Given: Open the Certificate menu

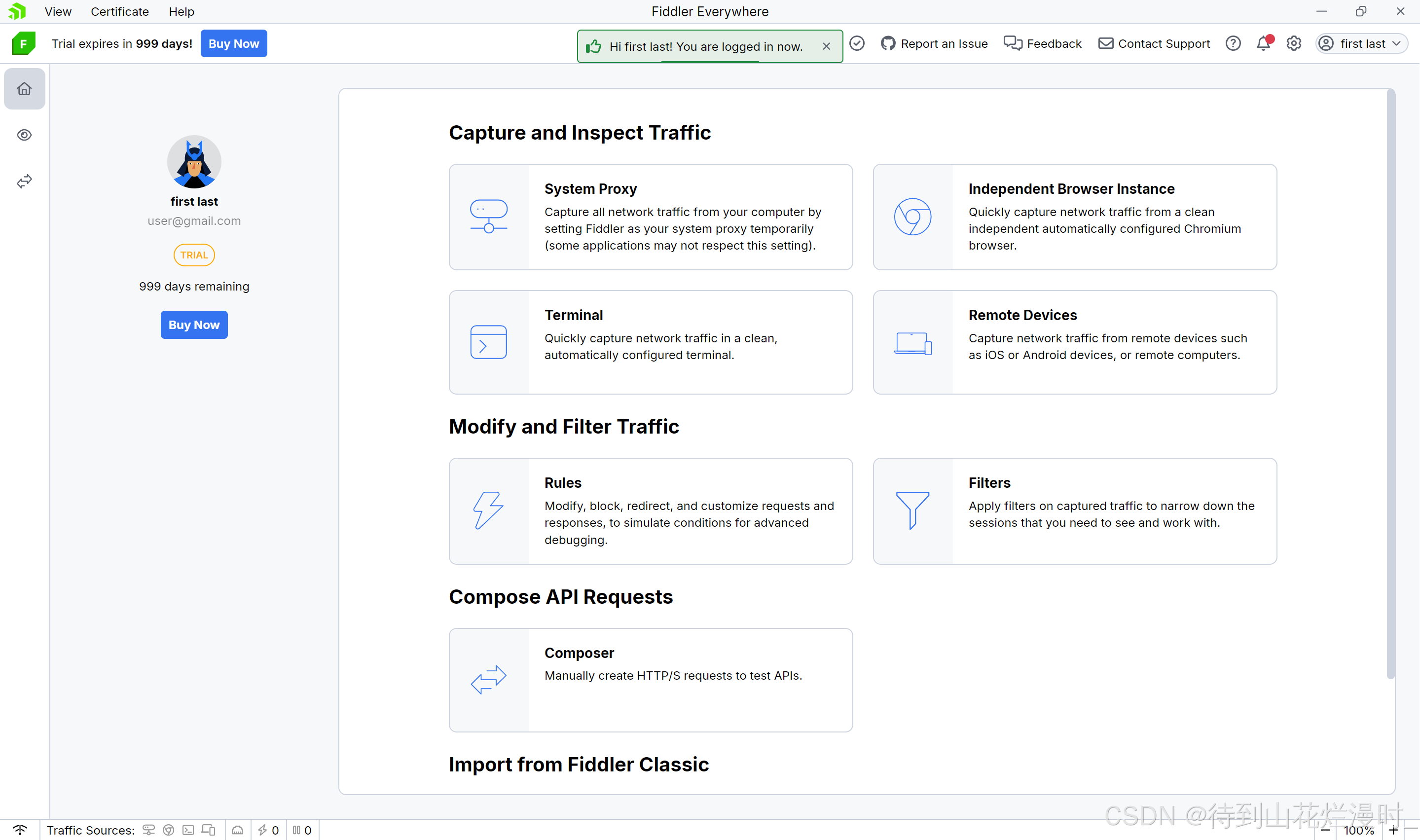Looking at the screenshot, I should click(119, 11).
